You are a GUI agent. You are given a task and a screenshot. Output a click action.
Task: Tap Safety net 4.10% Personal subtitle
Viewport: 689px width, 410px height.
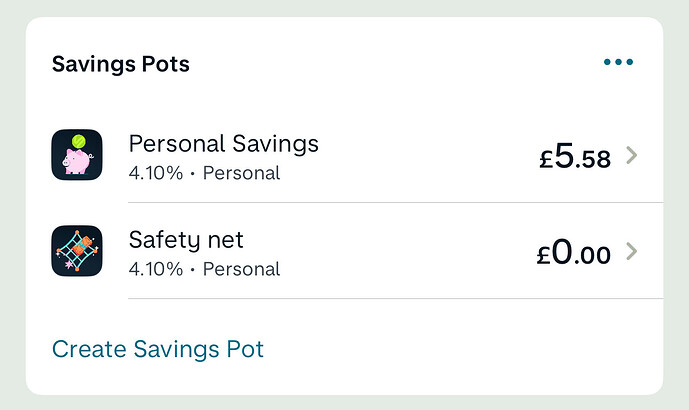pyautogui.click(x=204, y=269)
